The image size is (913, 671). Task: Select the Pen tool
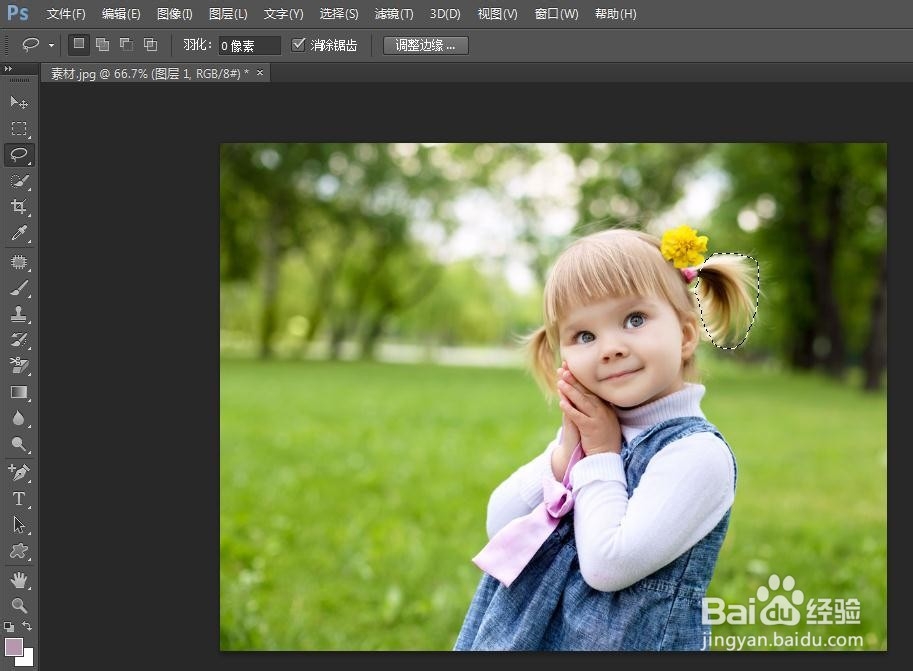point(19,472)
